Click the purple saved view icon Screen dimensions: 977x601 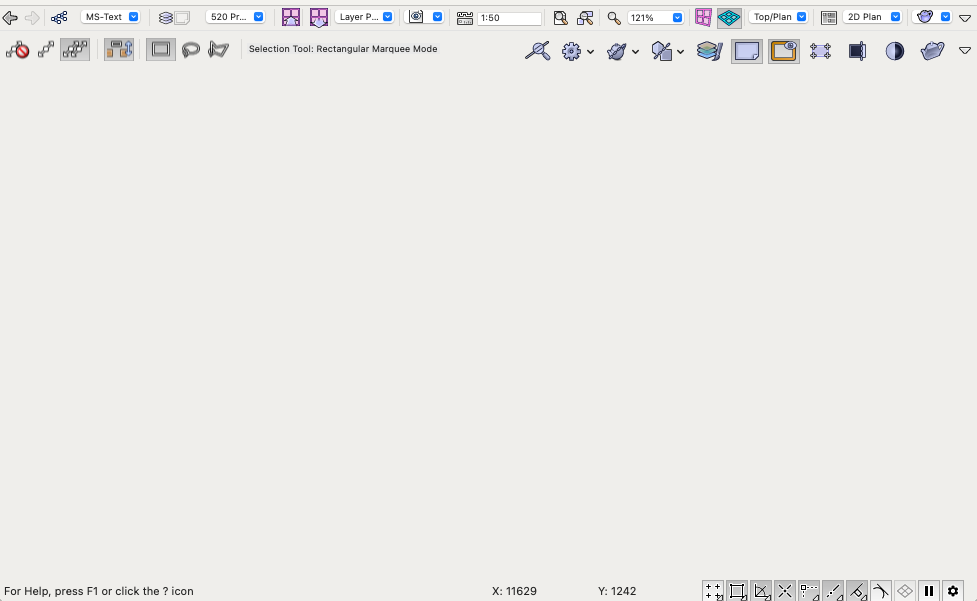click(x=291, y=16)
